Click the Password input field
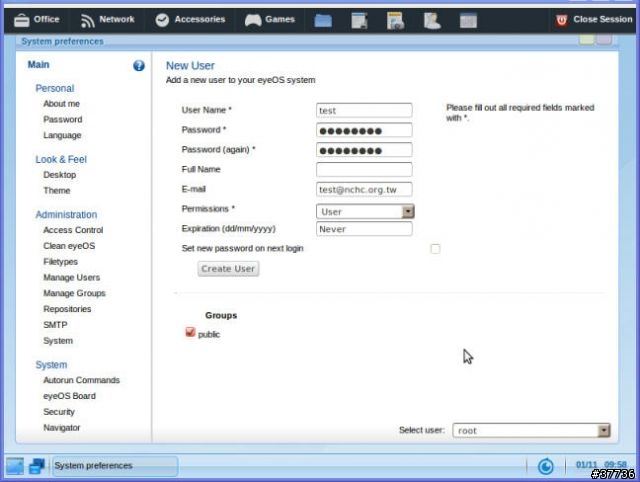This screenshot has height=482, width=640. pyautogui.click(x=364, y=130)
